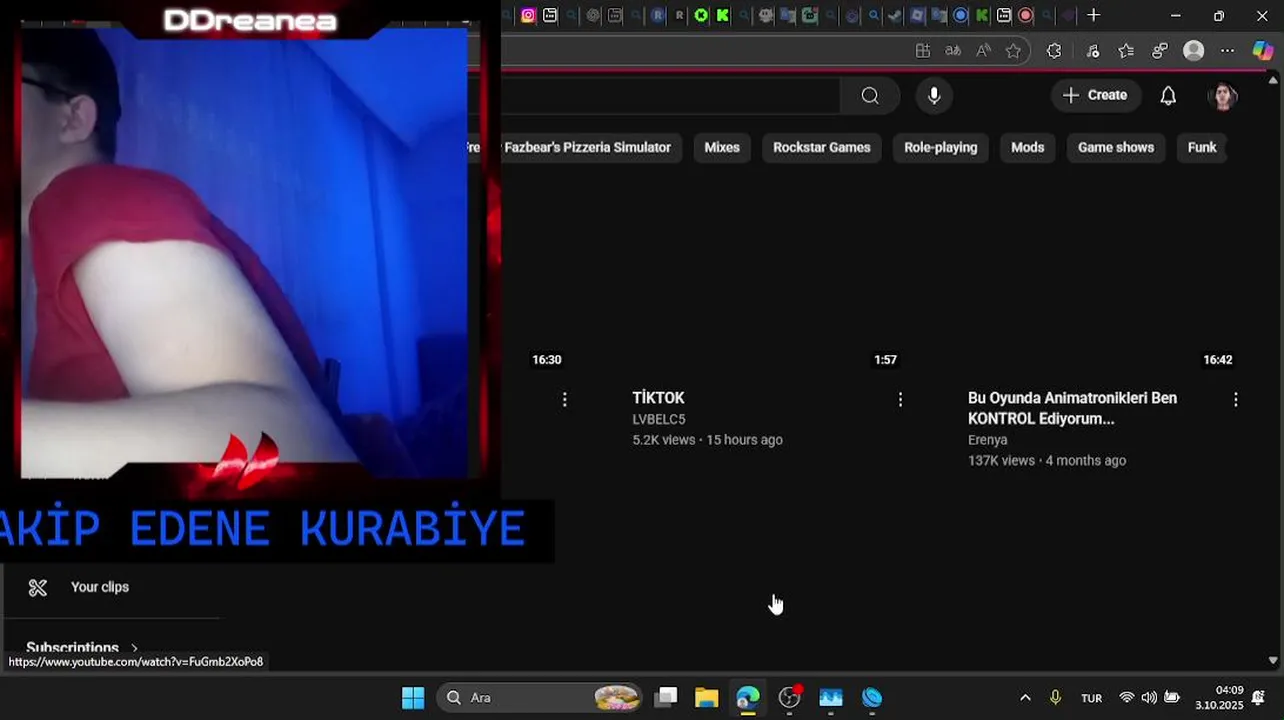Switch to the Instagram browser tab
1284x720 pixels.
pyautogui.click(x=528, y=15)
